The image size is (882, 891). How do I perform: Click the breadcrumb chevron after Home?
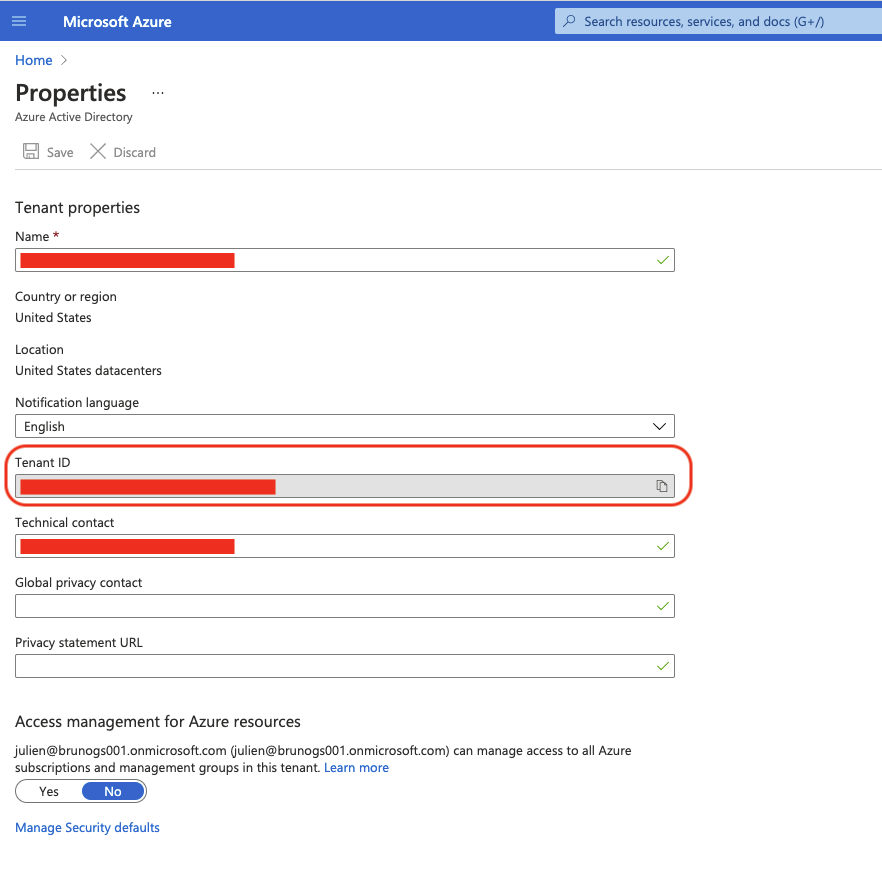tap(64, 60)
